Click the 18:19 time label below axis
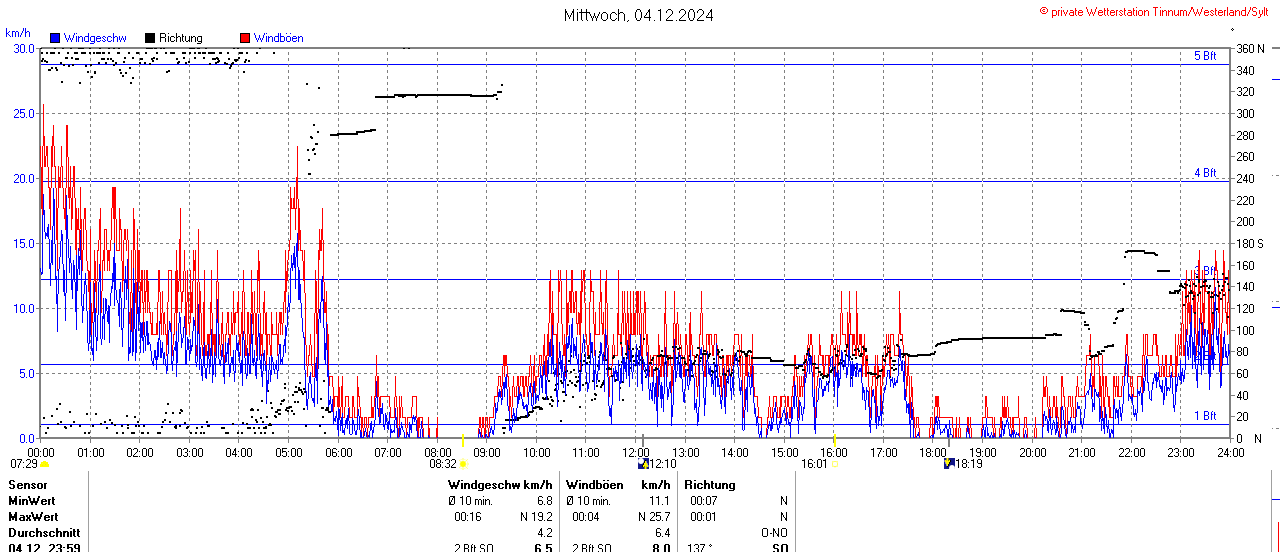Screen dimensions: 1280x552 (969, 464)
